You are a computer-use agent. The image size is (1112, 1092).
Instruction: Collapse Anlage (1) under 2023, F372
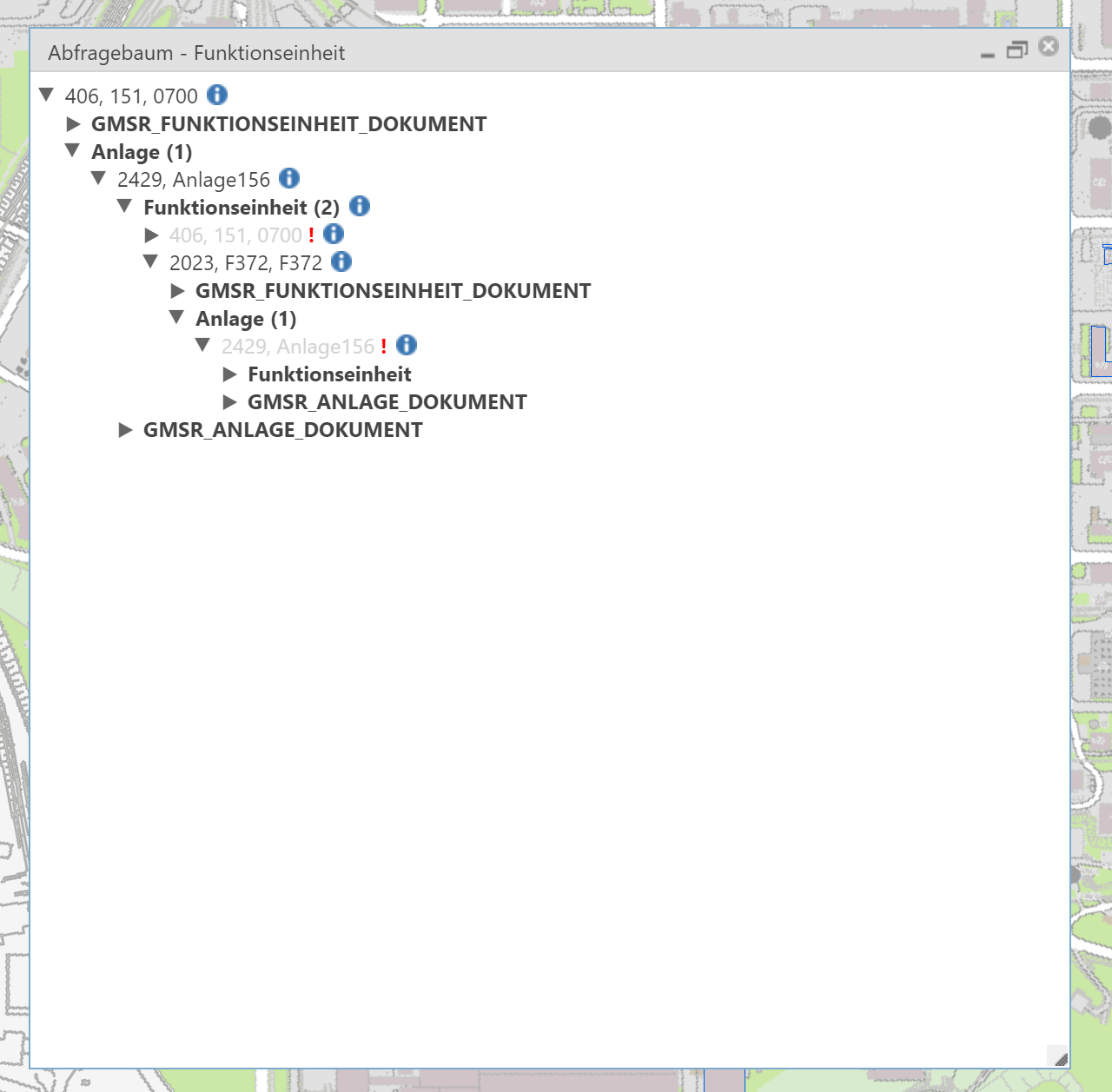(176, 318)
